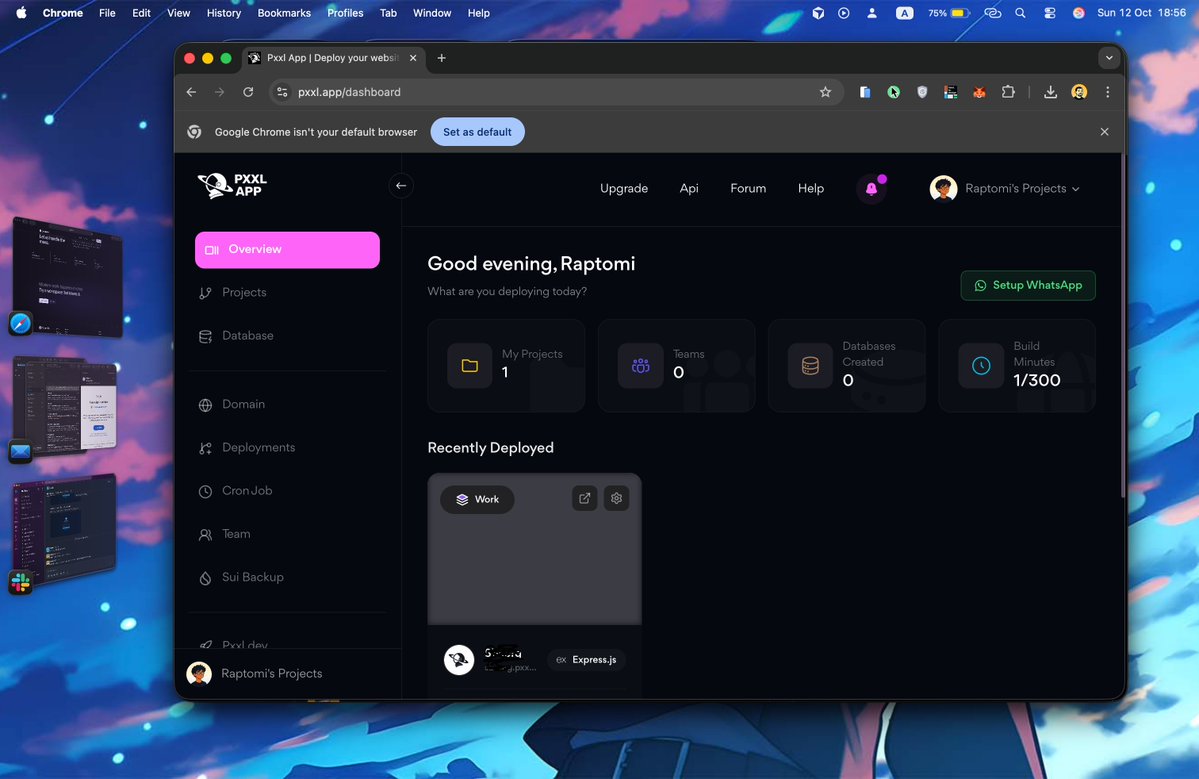This screenshot has width=1199, height=779.
Task: Open Chrome downloads icon
Action: point(1051,93)
